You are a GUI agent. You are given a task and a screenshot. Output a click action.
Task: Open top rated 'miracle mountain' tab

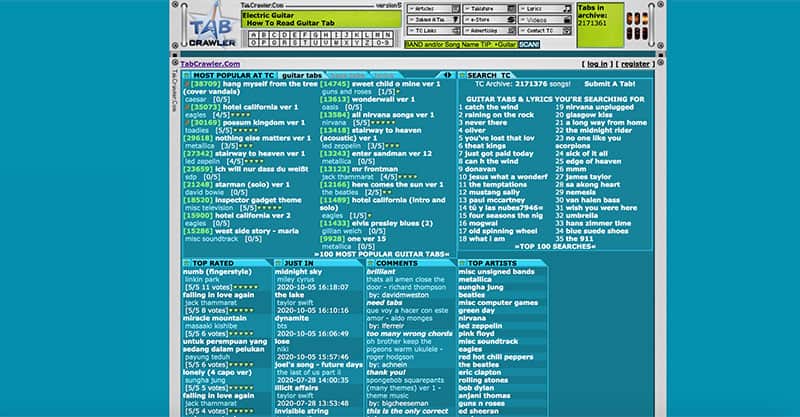215,318
